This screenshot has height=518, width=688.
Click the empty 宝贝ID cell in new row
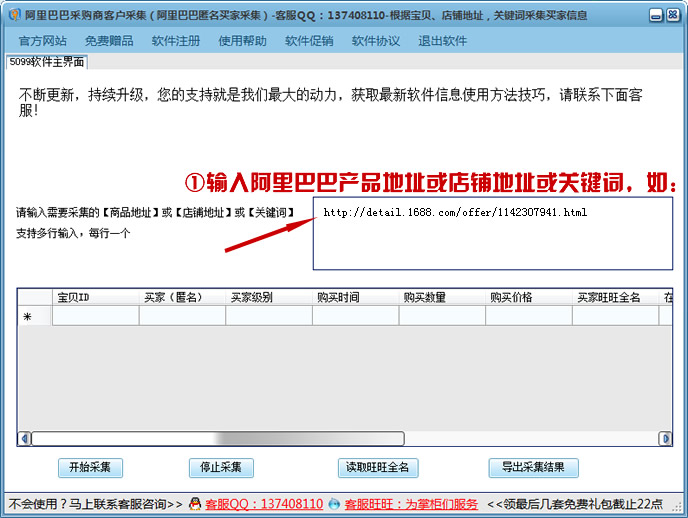(x=96, y=316)
